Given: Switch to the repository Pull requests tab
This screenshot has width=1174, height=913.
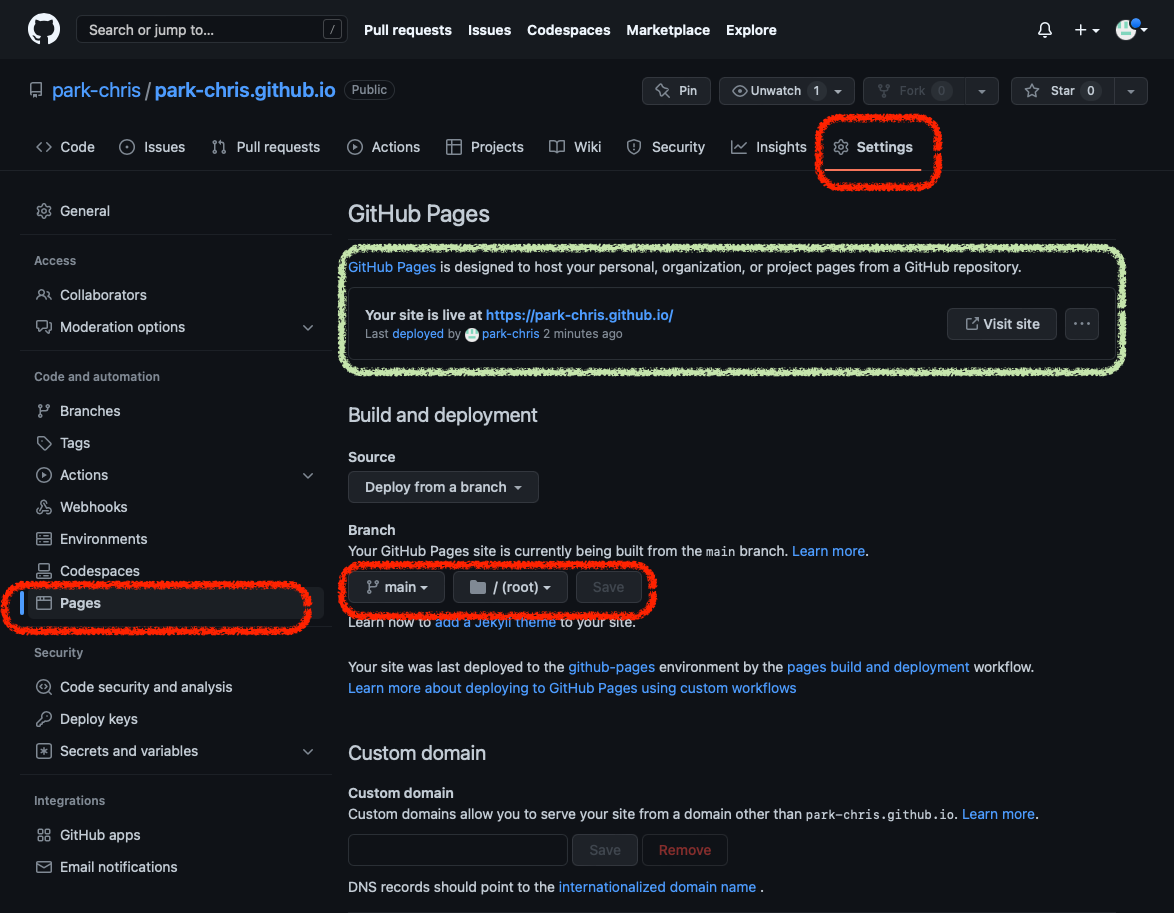Looking at the screenshot, I should (266, 147).
